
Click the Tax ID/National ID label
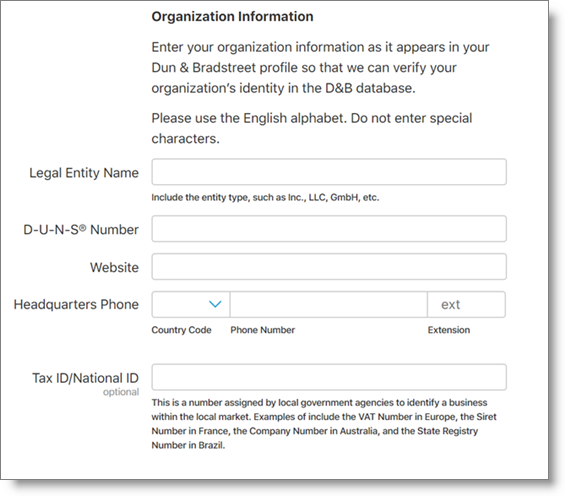pyautogui.click(x=85, y=378)
